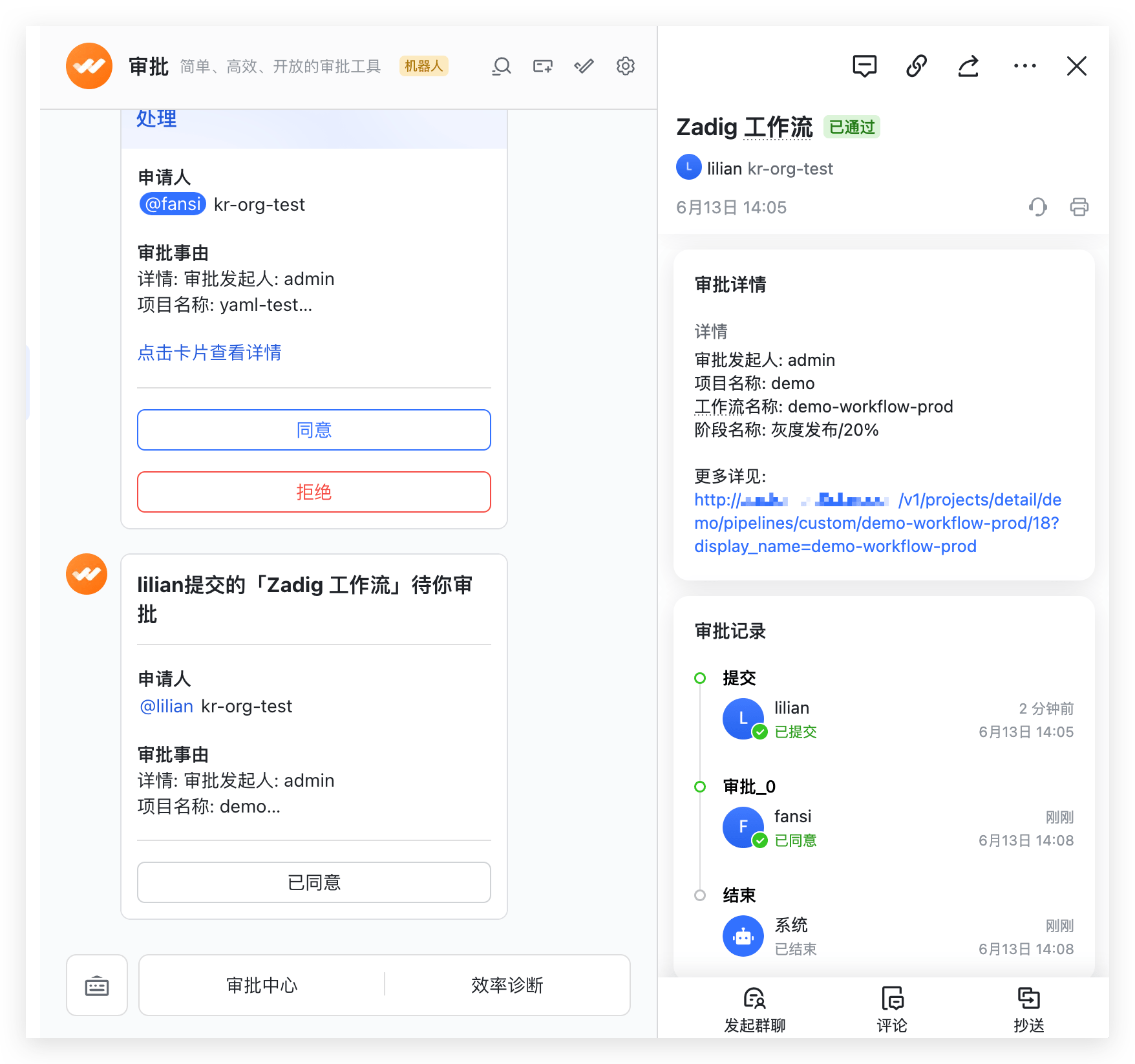
Task: Start a group chat via 发起群聊
Action: click(x=754, y=1010)
